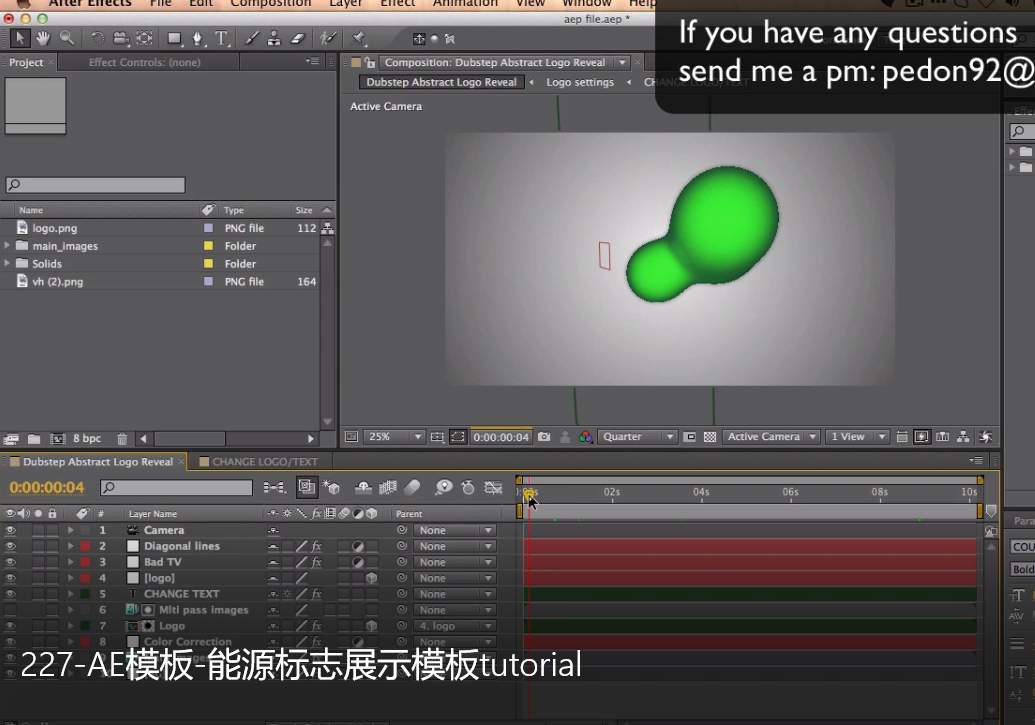Click Dubstep Abstract Logo Reveal navigator button

click(x=441, y=82)
